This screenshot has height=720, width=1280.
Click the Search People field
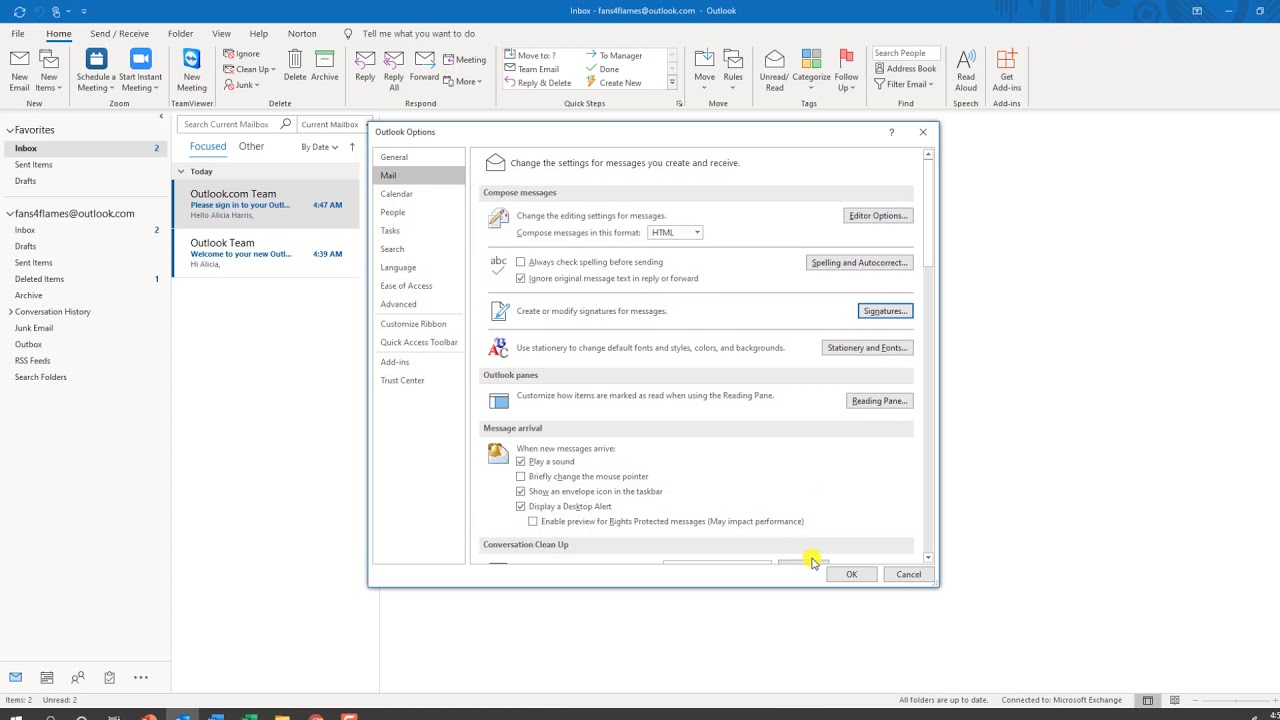click(905, 53)
